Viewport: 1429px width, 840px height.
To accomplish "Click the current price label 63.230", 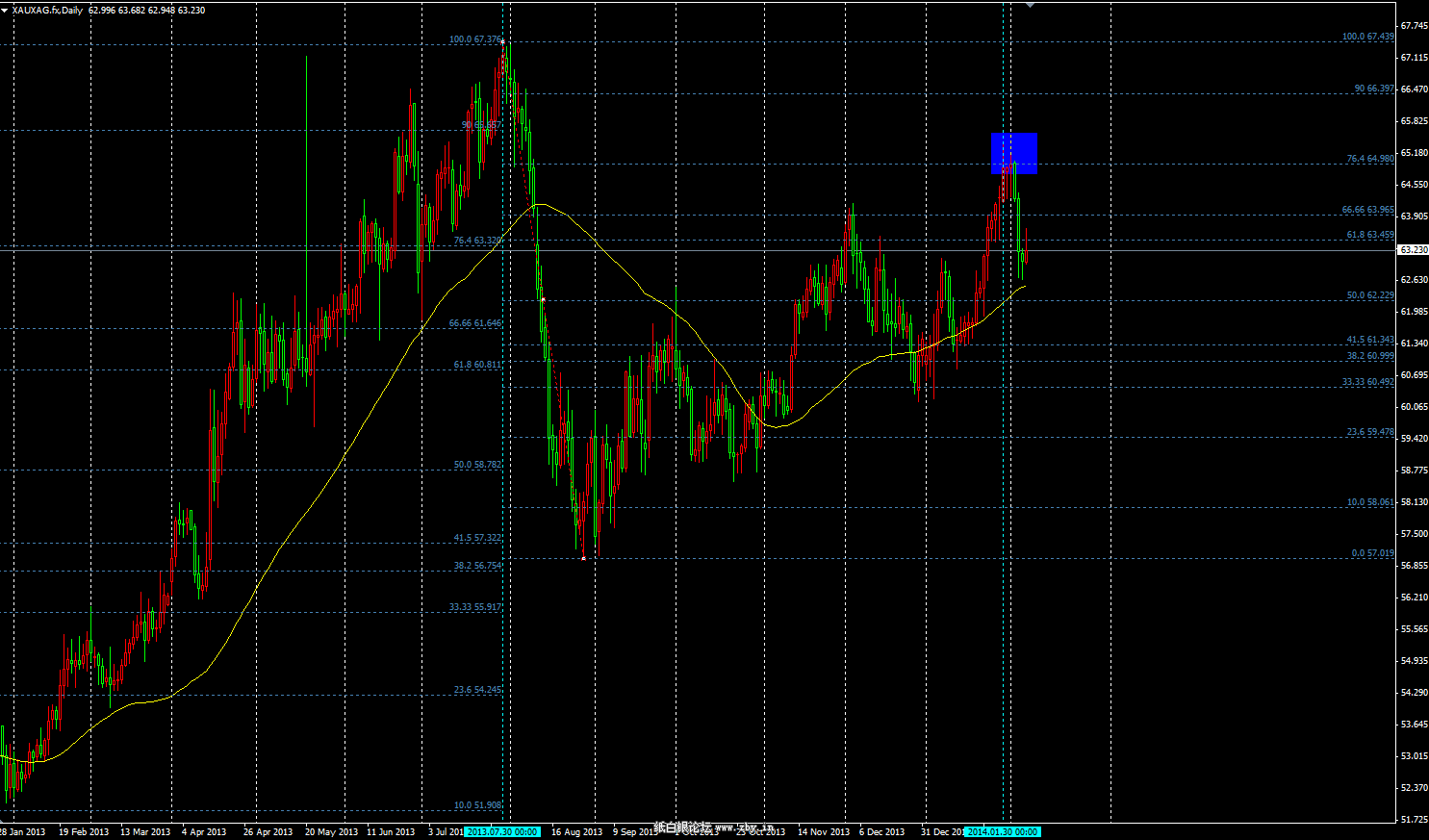I will coord(1413,250).
